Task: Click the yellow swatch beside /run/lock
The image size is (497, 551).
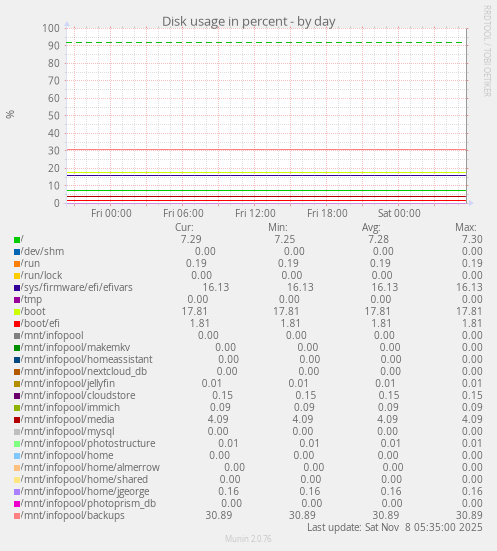Action: (17, 276)
